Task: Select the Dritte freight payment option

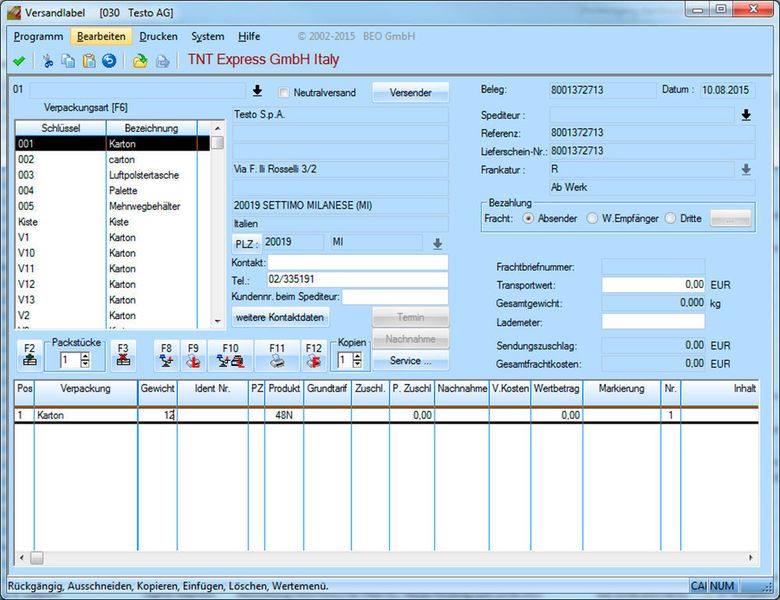Action: click(x=671, y=218)
